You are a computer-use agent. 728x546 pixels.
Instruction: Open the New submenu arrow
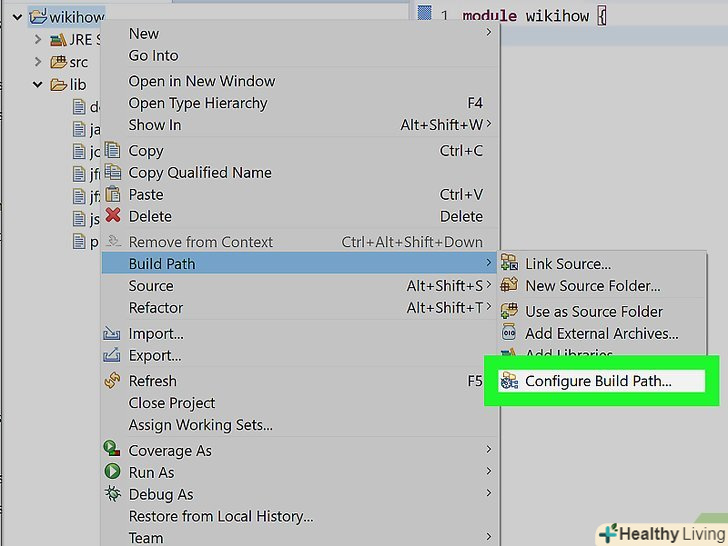tap(488, 32)
